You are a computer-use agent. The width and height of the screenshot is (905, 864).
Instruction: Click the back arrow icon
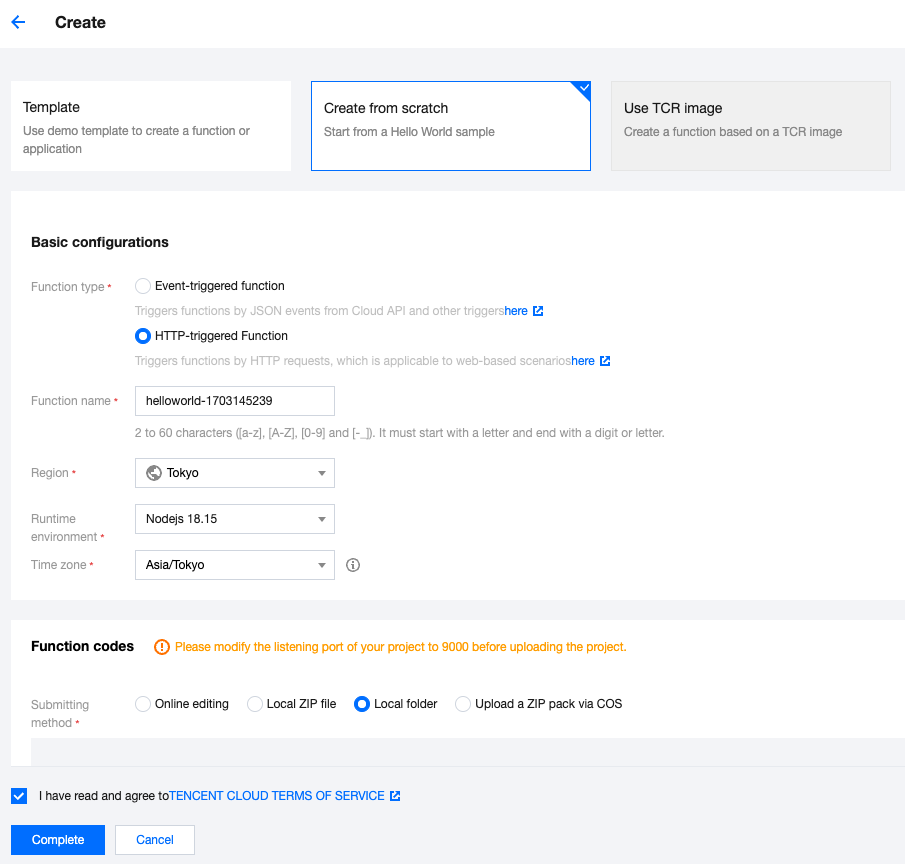[18, 22]
